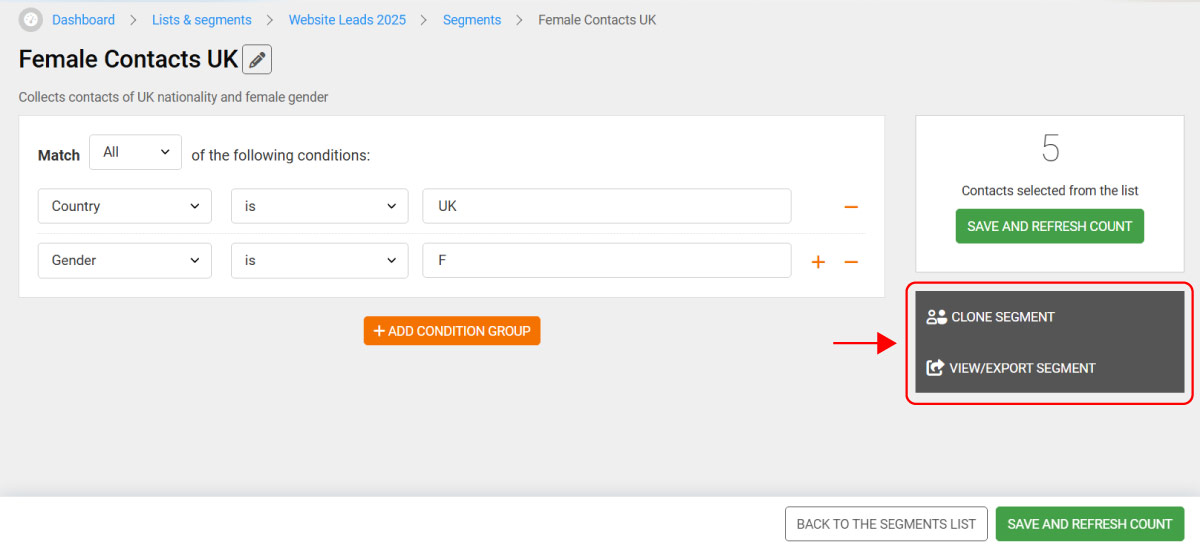The height and width of the screenshot is (551, 1200).
Task: Open the operator dropdown in Gender row
Action: pyautogui.click(x=319, y=261)
